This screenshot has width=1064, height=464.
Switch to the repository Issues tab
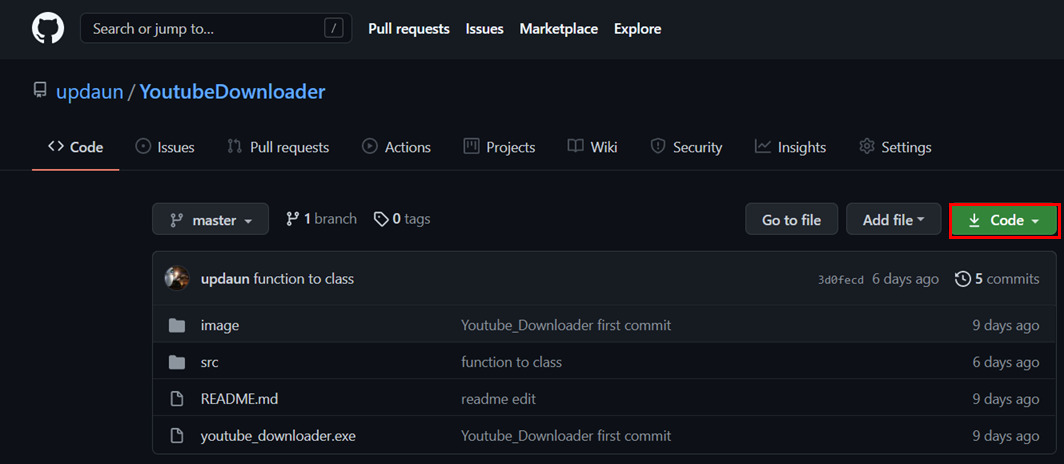coord(165,147)
